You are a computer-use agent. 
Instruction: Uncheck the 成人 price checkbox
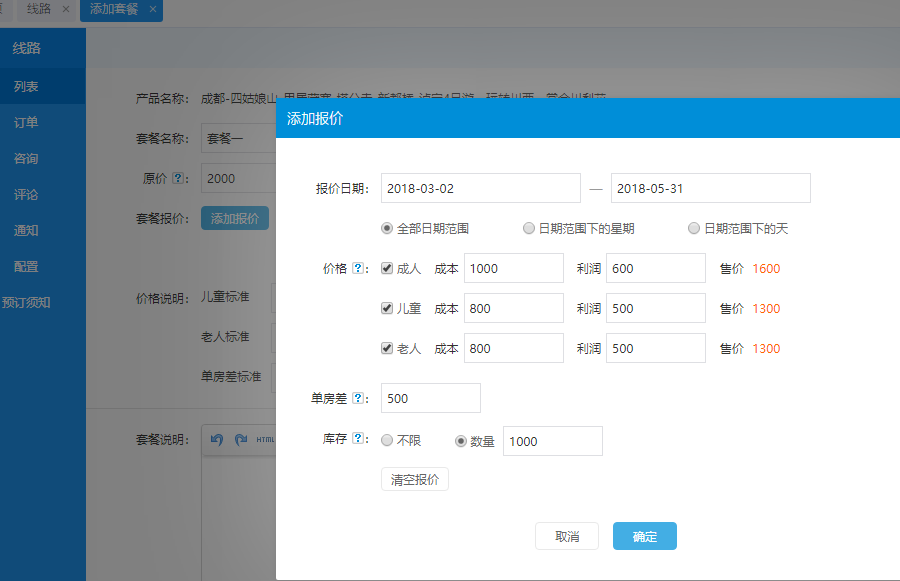387,269
